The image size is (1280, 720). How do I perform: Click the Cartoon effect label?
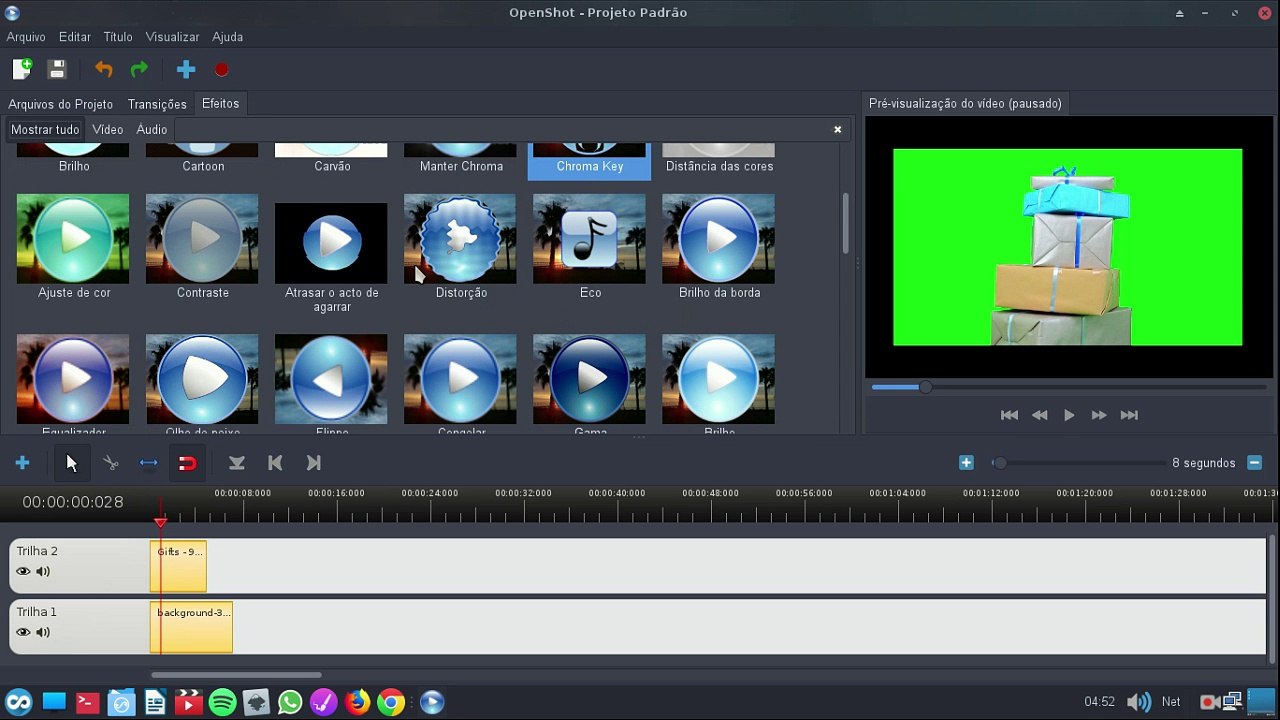pyautogui.click(x=203, y=166)
